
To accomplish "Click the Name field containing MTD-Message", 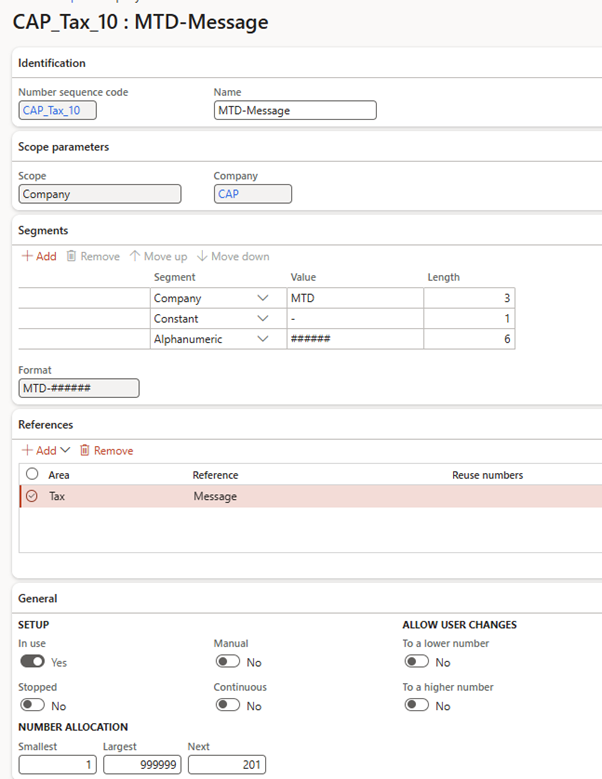I will (x=295, y=110).
